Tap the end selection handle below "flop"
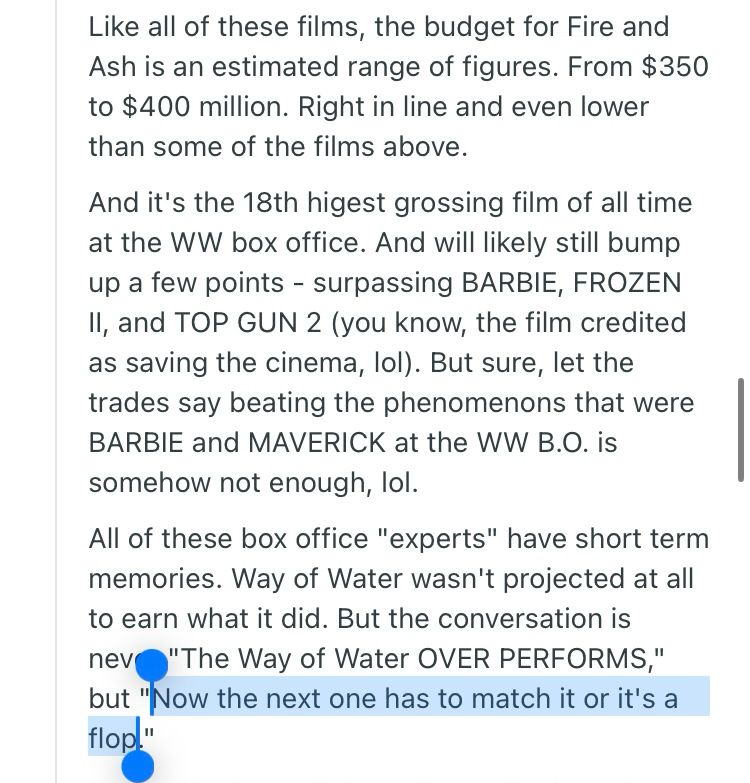750x783 pixels. 138,768
